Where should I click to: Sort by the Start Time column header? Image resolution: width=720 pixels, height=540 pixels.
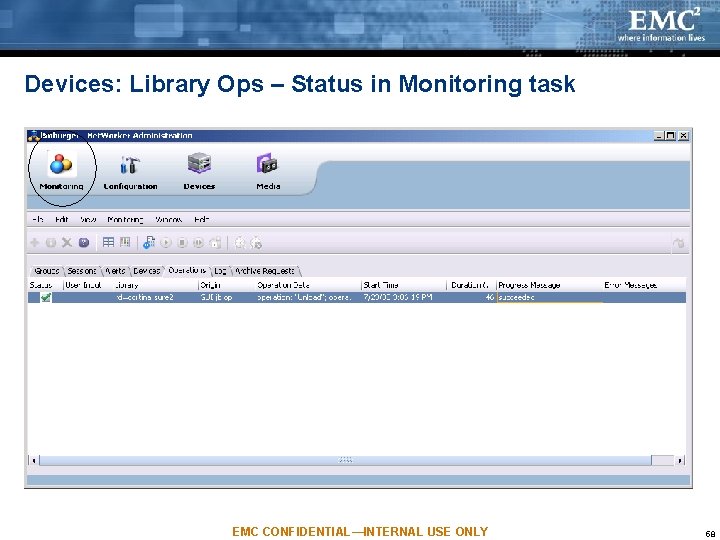[x=404, y=285]
